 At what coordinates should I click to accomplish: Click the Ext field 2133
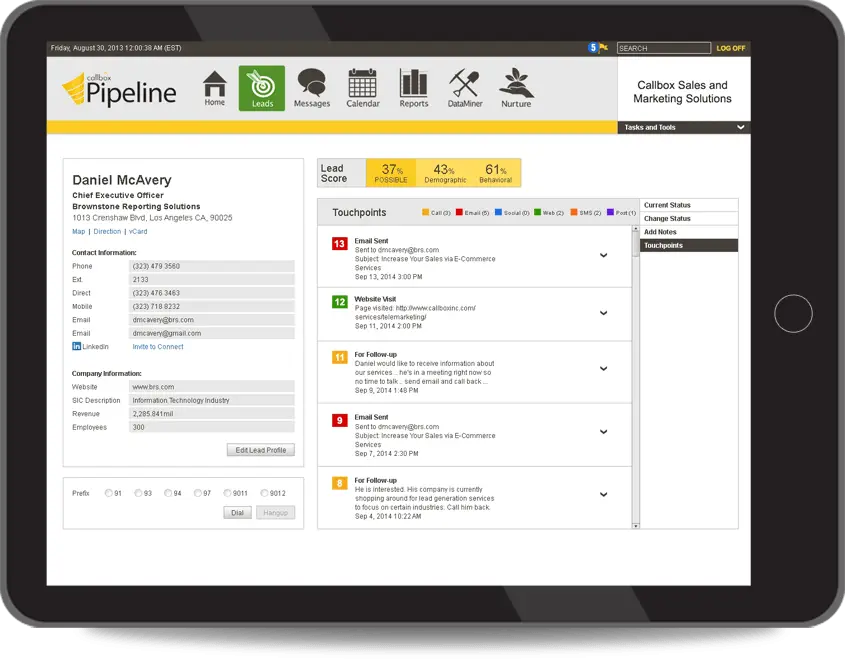212,280
